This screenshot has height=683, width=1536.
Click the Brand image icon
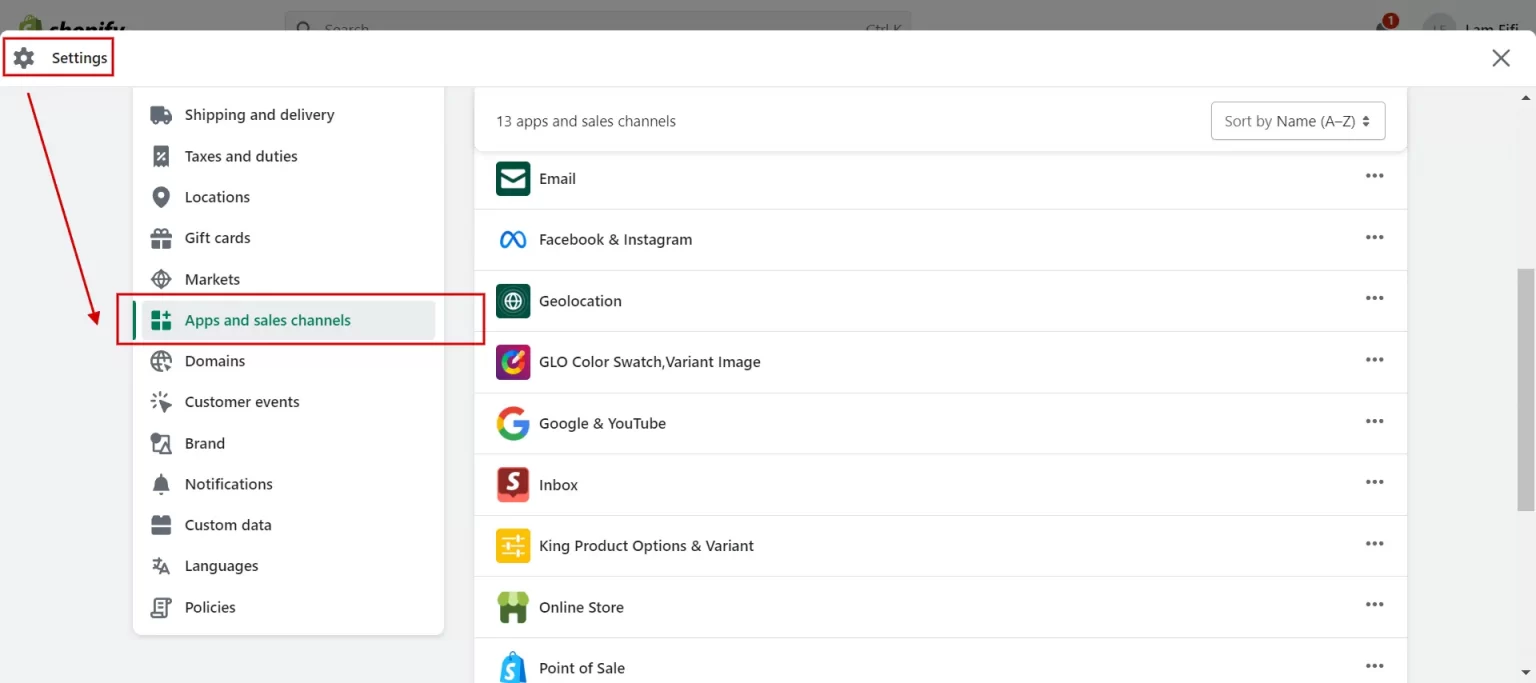pos(161,443)
